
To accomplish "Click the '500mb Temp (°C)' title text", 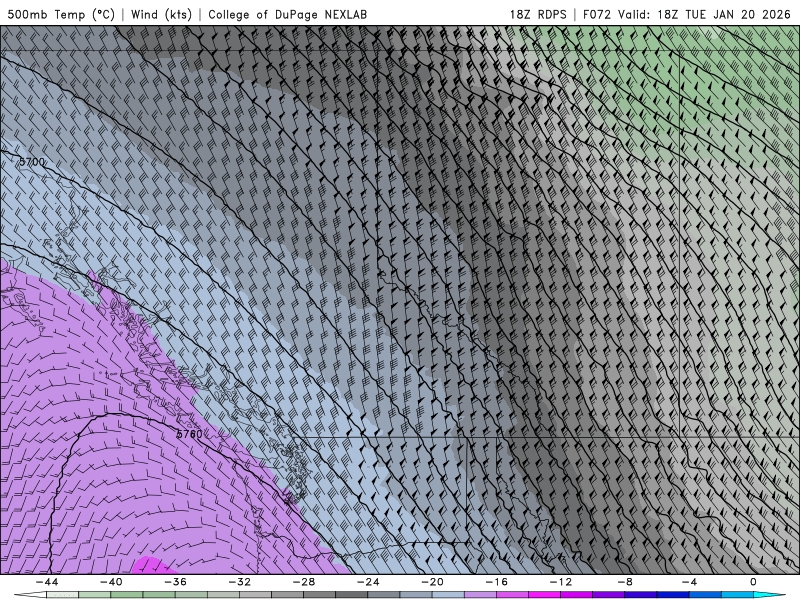I will coord(61,14).
